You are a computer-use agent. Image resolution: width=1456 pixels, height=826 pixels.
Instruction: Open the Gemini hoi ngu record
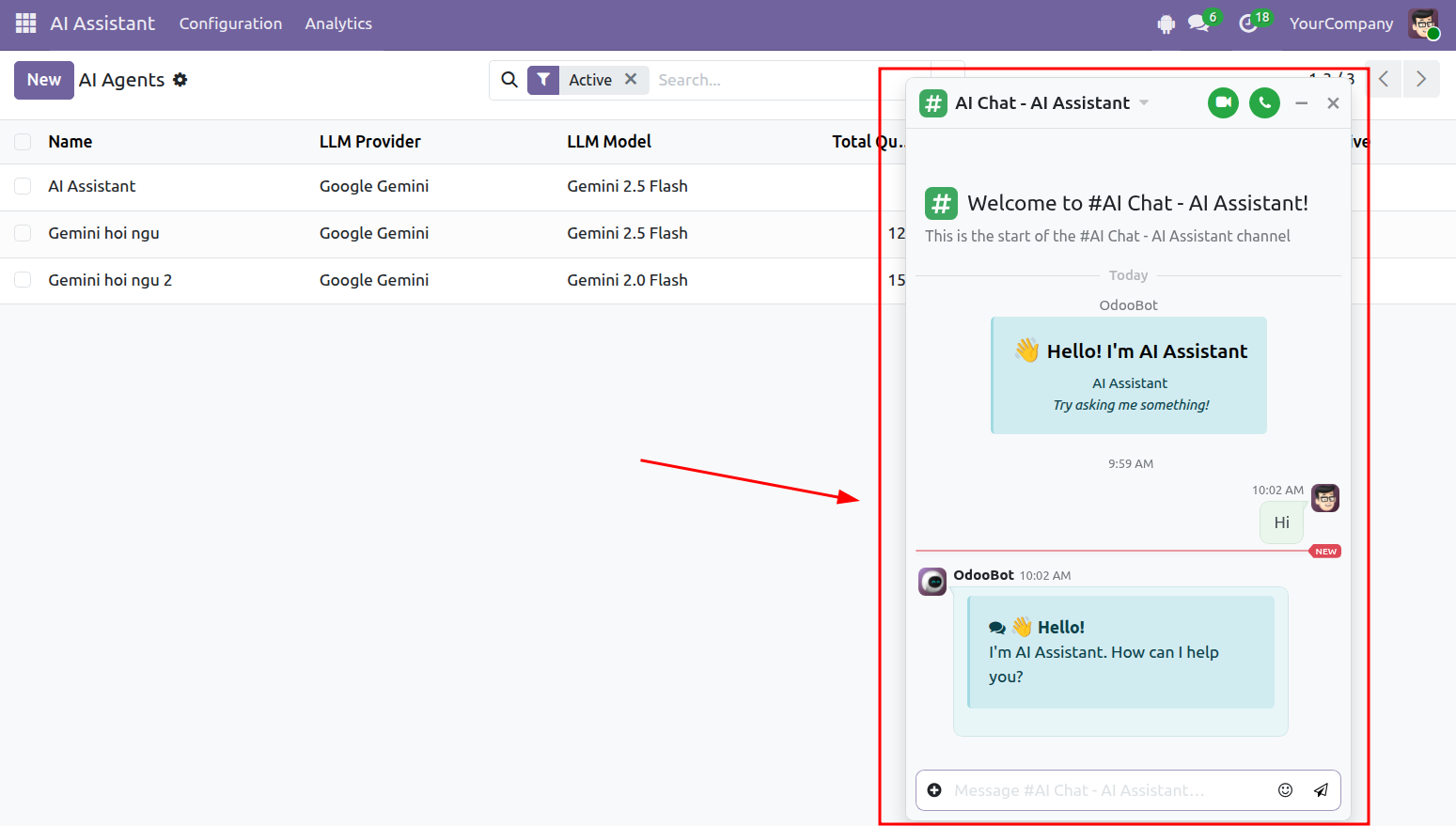point(103,233)
